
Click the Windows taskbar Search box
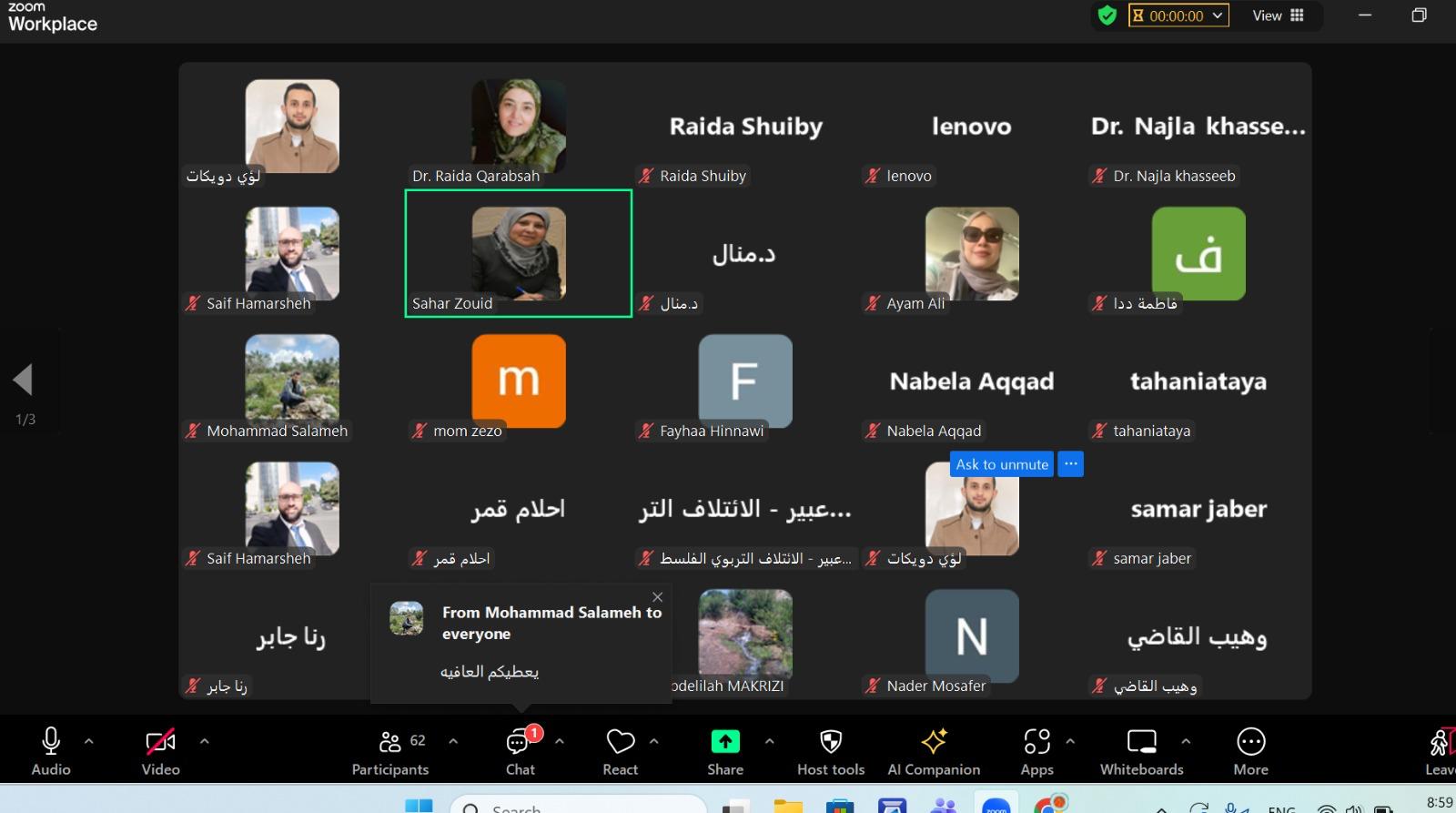[579, 805]
